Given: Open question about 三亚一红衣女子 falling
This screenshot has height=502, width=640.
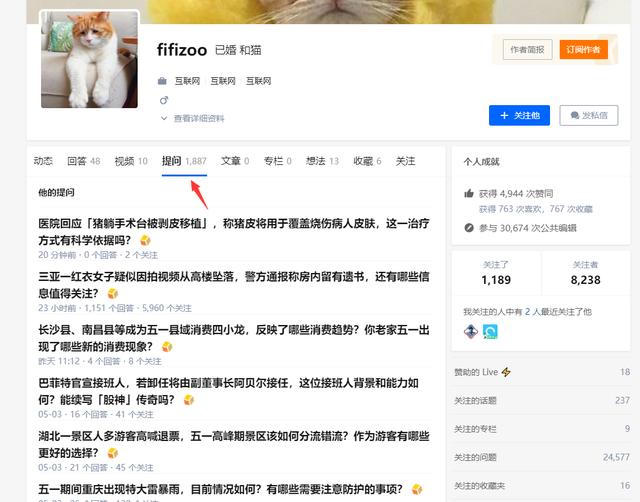Looking at the screenshot, I should pyautogui.click(x=234, y=285).
